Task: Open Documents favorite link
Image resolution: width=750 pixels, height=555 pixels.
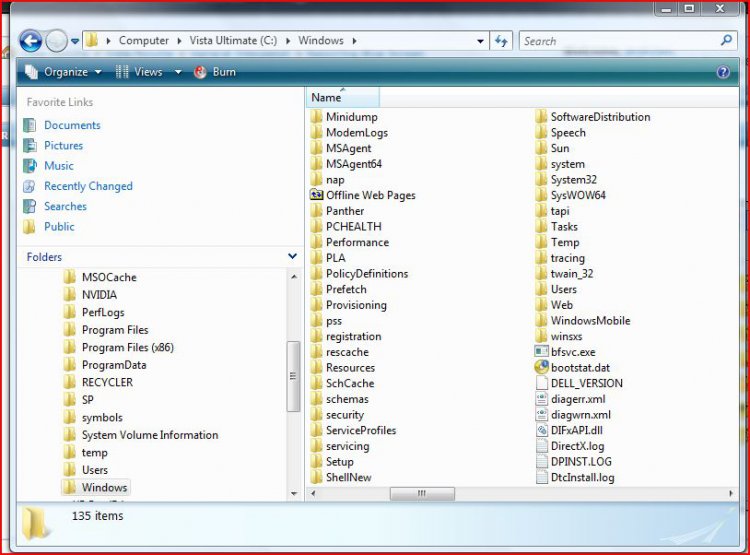Action: (72, 125)
